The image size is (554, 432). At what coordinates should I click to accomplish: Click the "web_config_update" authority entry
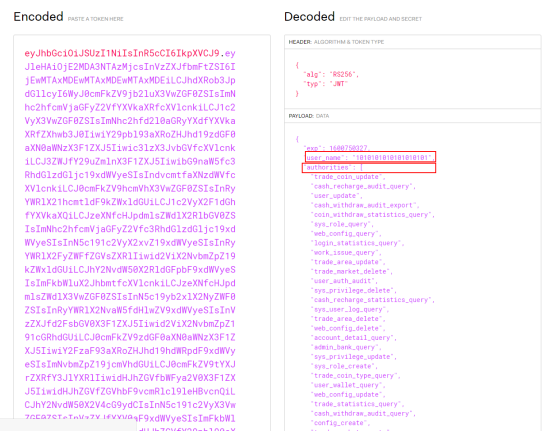(x=348, y=395)
